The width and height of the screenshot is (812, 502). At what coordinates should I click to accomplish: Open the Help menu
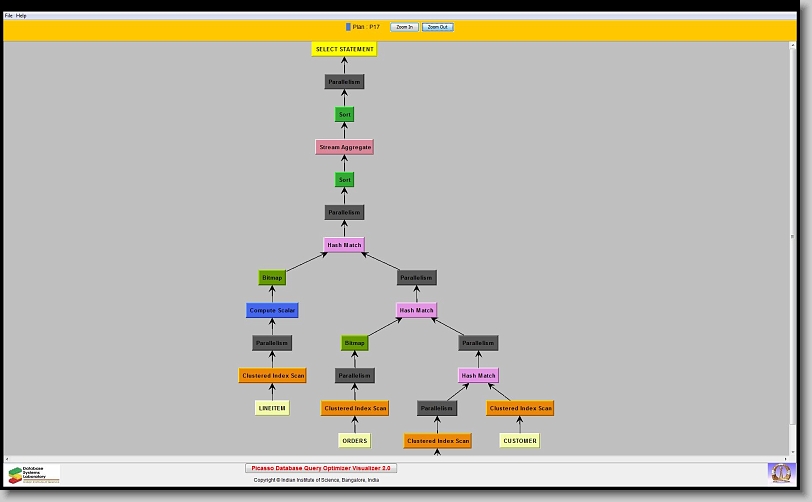[x=22, y=16]
